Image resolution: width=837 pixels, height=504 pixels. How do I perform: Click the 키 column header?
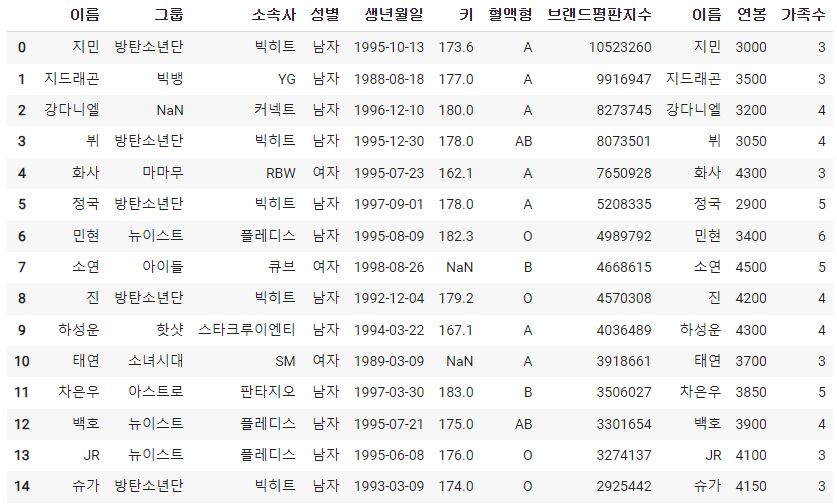466,14
